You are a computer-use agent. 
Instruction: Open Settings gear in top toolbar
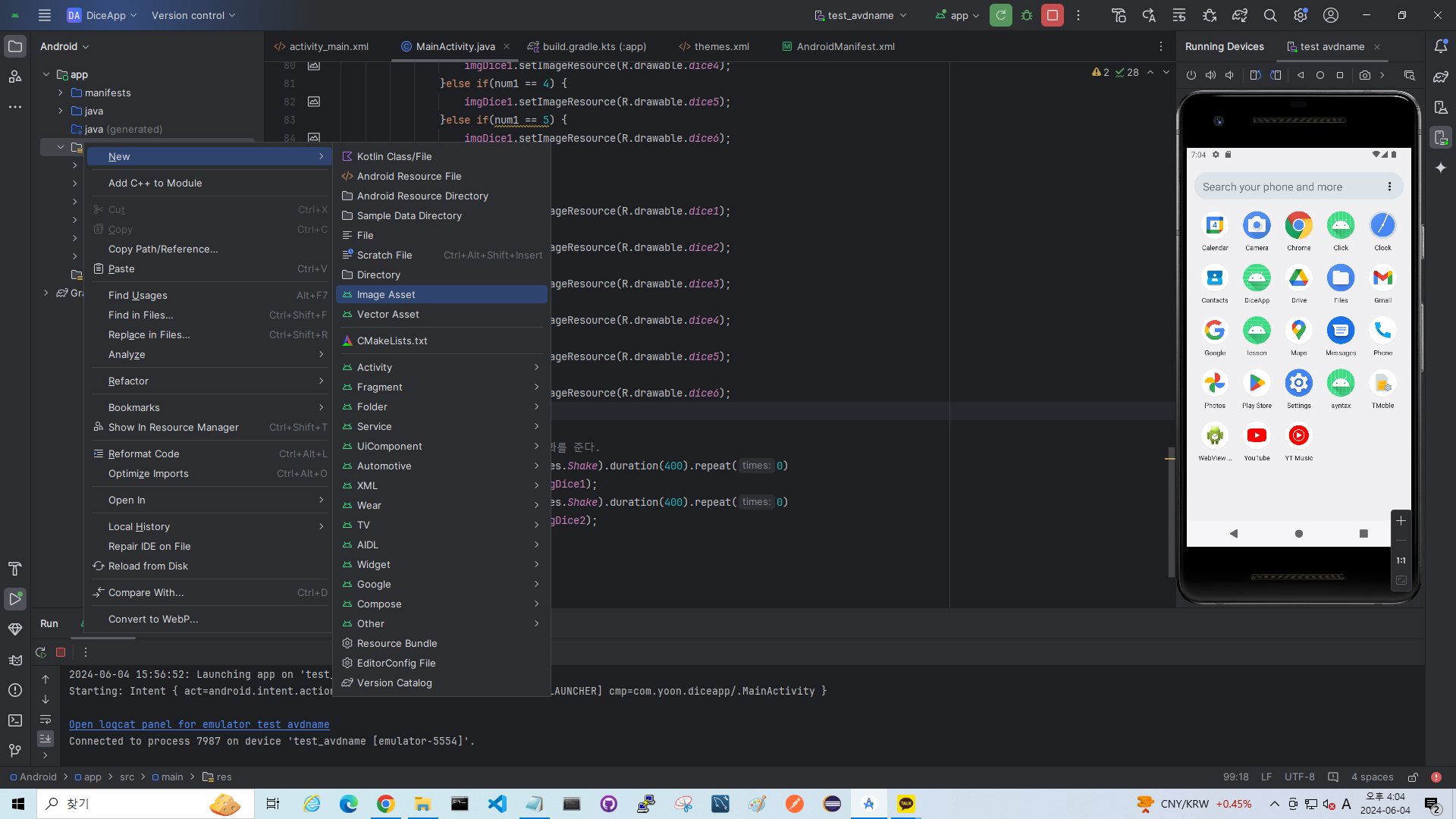pyautogui.click(x=1301, y=15)
